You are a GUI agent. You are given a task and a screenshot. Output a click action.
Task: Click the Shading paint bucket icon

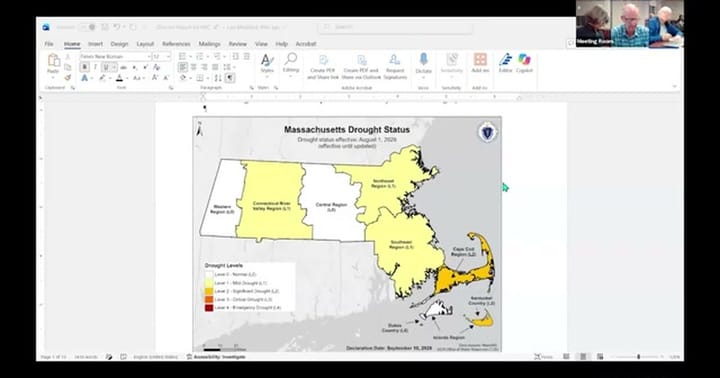[x=183, y=78]
